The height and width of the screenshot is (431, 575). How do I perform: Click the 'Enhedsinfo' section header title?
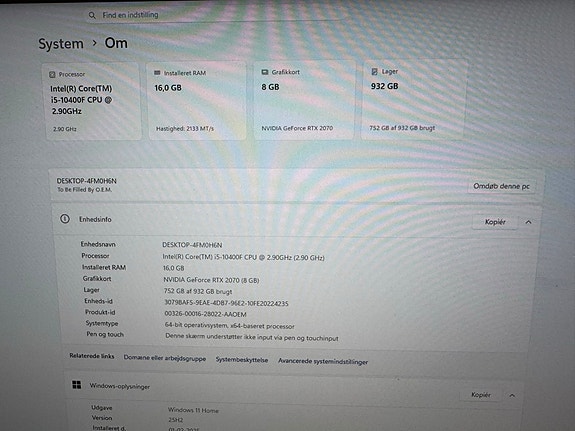(95, 219)
